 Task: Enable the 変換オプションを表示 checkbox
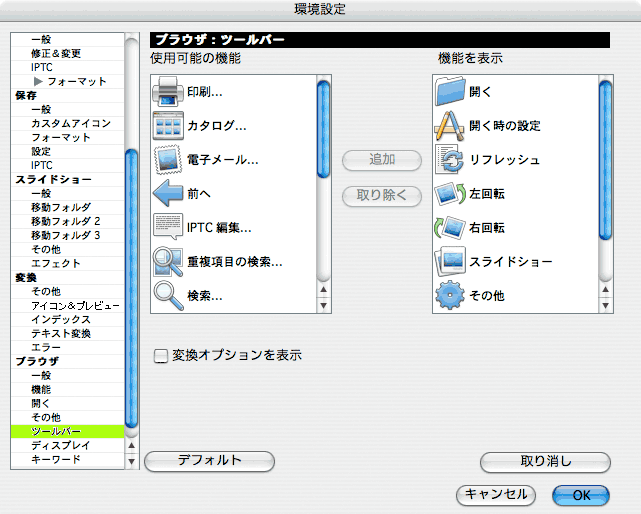[x=160, y=356]
